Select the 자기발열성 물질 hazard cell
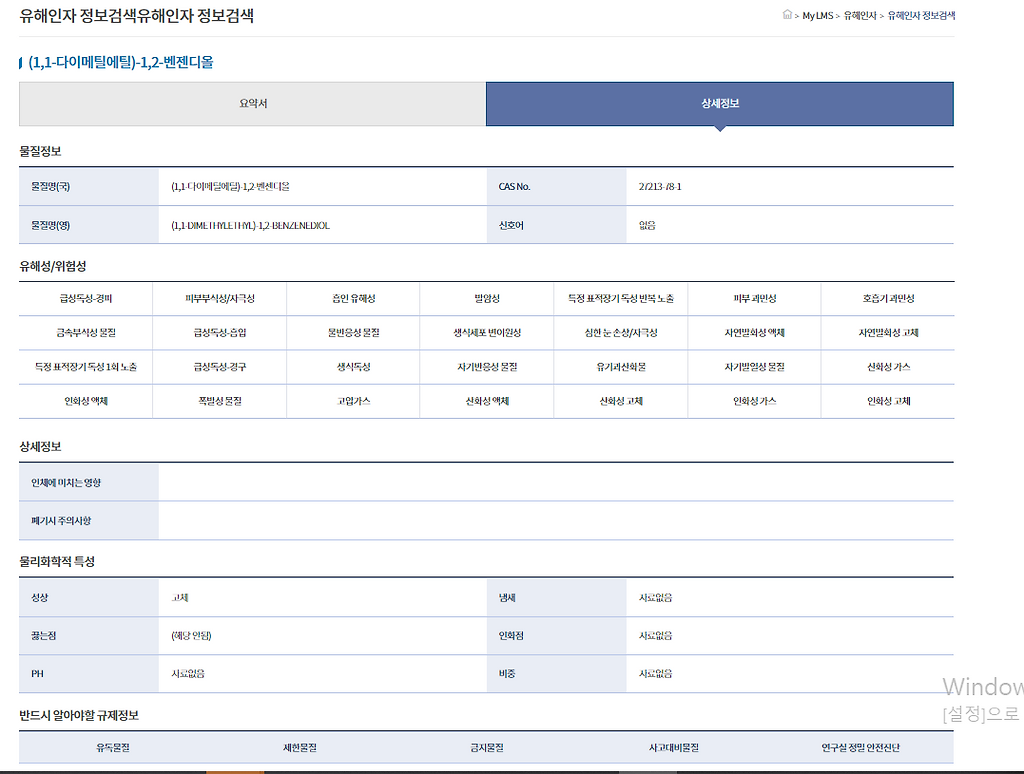The image size is (1024, 774). pos(754,367)
